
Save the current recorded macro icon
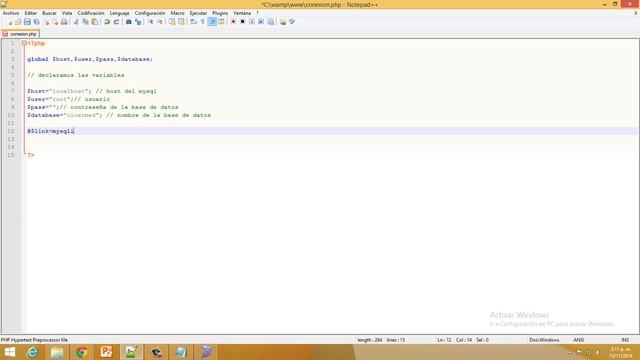pyautogui.click(x=271, y=22)
